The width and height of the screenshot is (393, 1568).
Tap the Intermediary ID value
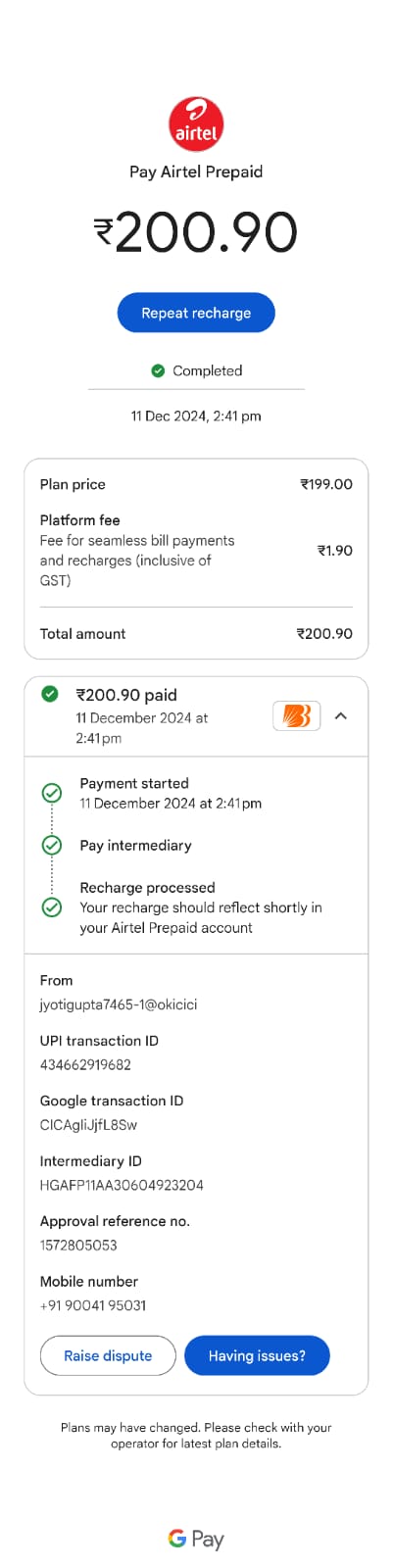[x=122, y=1185]
